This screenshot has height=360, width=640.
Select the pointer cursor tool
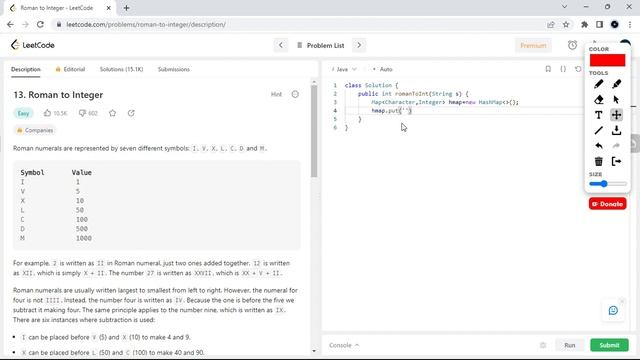(616, 100)
